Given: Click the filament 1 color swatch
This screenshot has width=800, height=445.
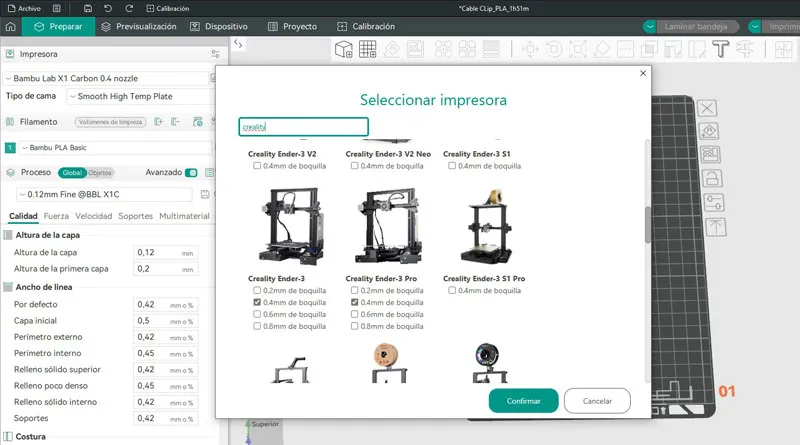Looking at the screenshot, I should 10,147.
